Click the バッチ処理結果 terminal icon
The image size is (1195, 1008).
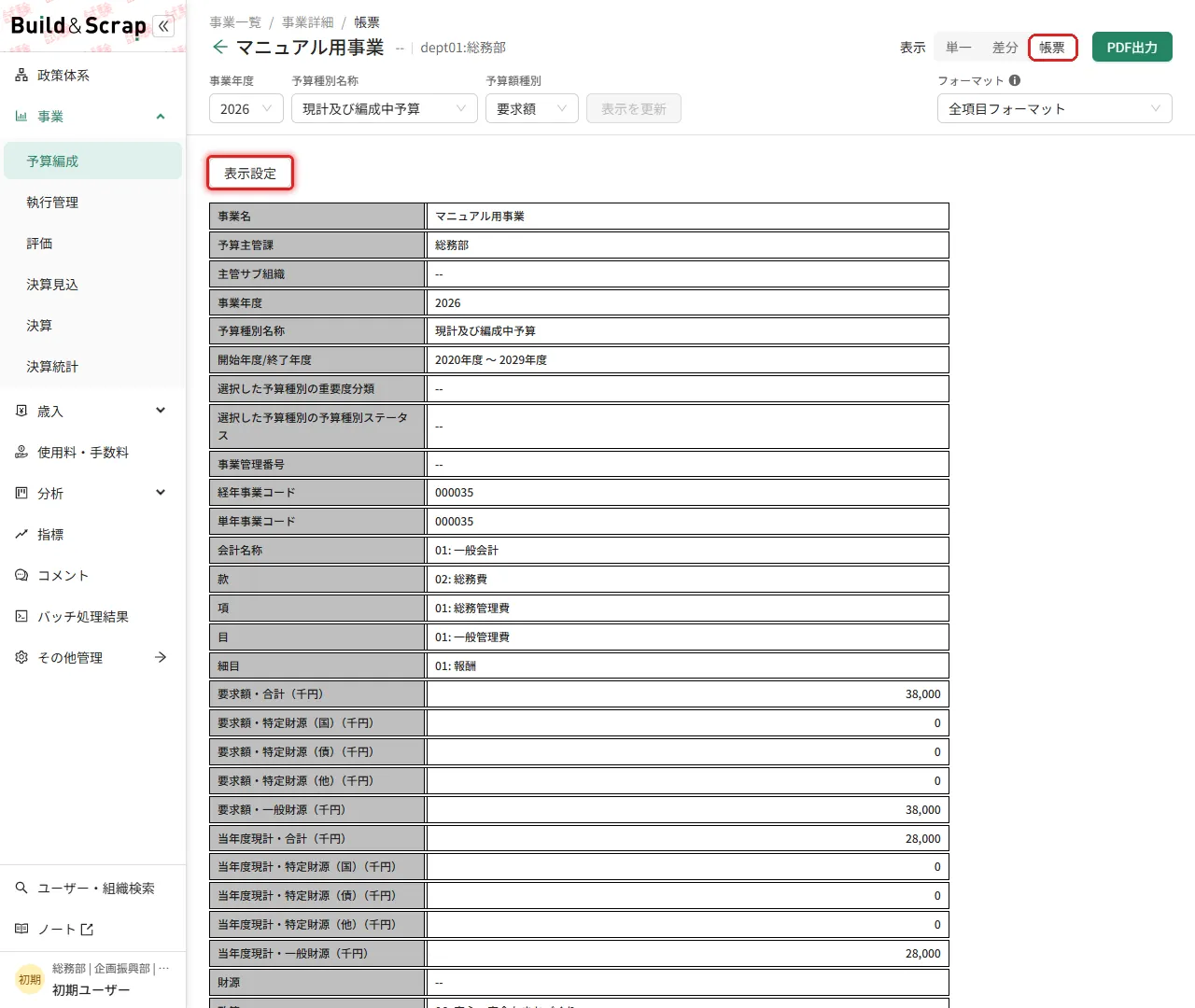click(21, 617)
